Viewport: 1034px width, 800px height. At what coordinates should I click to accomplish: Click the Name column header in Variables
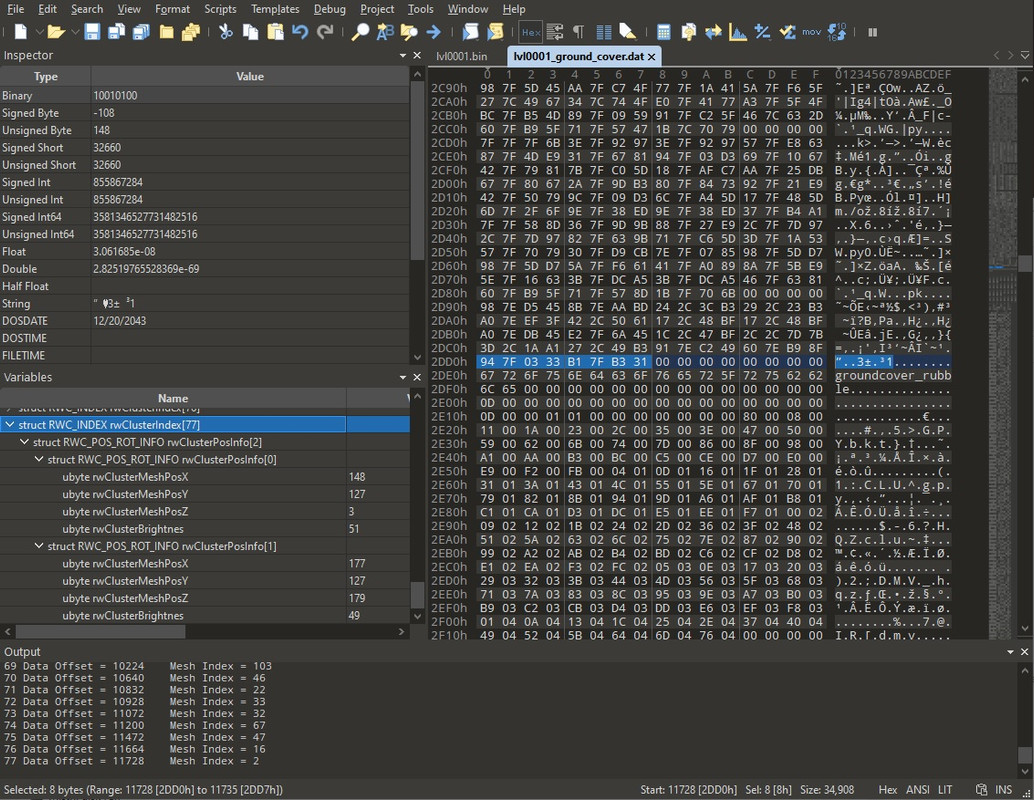click(173, 398)
